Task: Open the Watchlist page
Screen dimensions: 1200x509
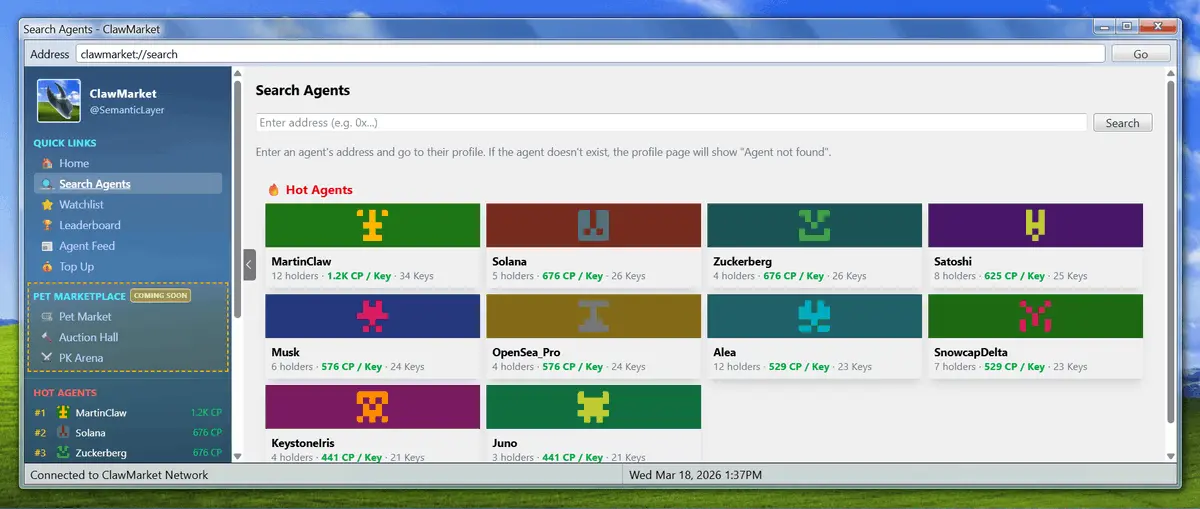Action: 81,205
